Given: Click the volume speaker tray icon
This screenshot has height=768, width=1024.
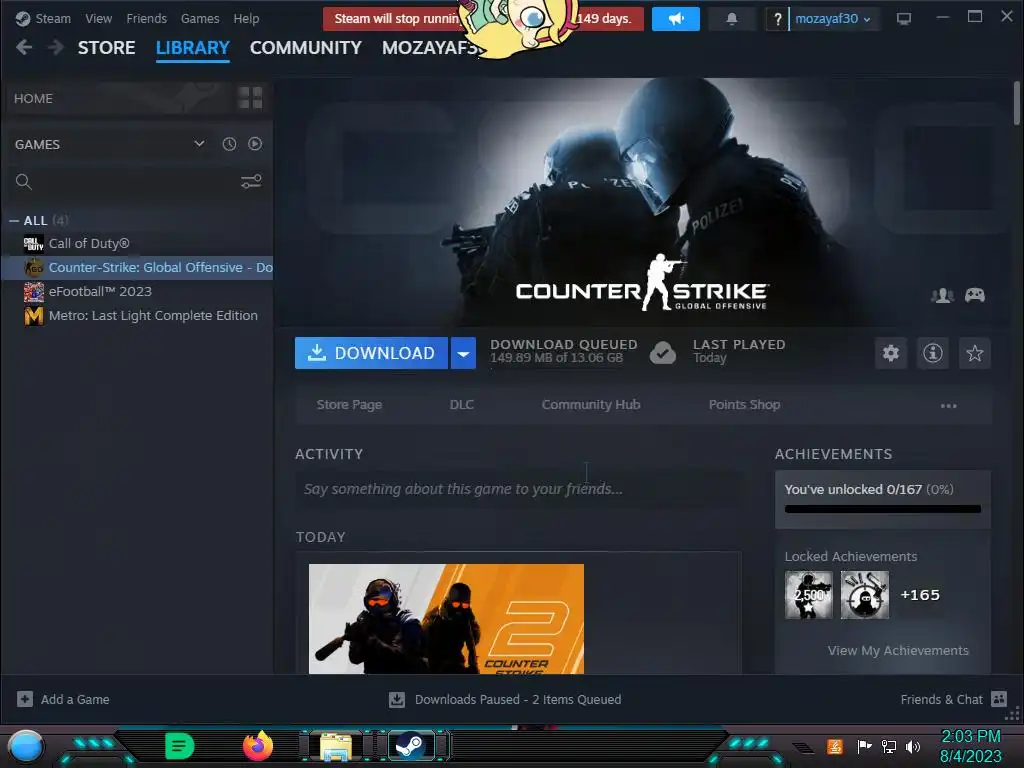Looking at the screenshot, I should click(x=912, y=746).
